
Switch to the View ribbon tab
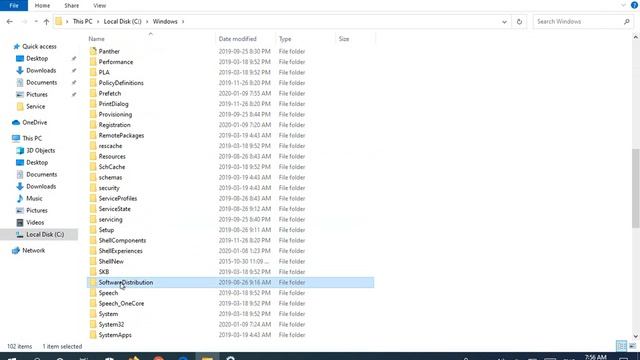point(100,6)
